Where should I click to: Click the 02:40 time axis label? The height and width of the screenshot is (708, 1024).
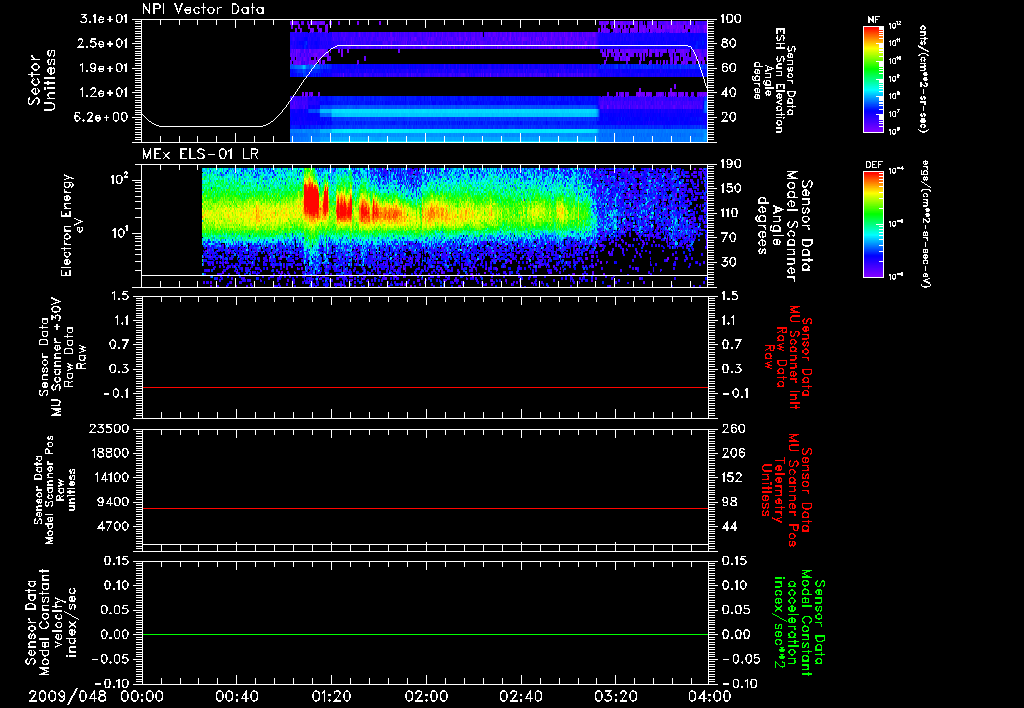click(520, 696)
